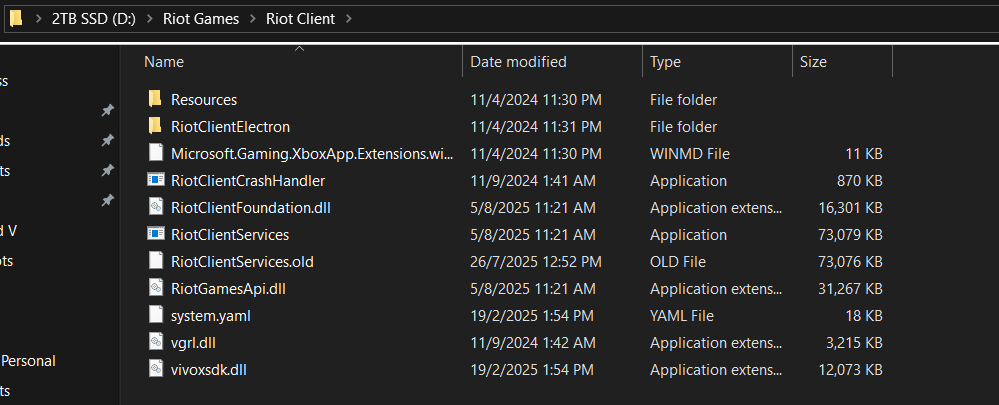
Task: Select the system.yaml file icon
Action: point(155,315)
